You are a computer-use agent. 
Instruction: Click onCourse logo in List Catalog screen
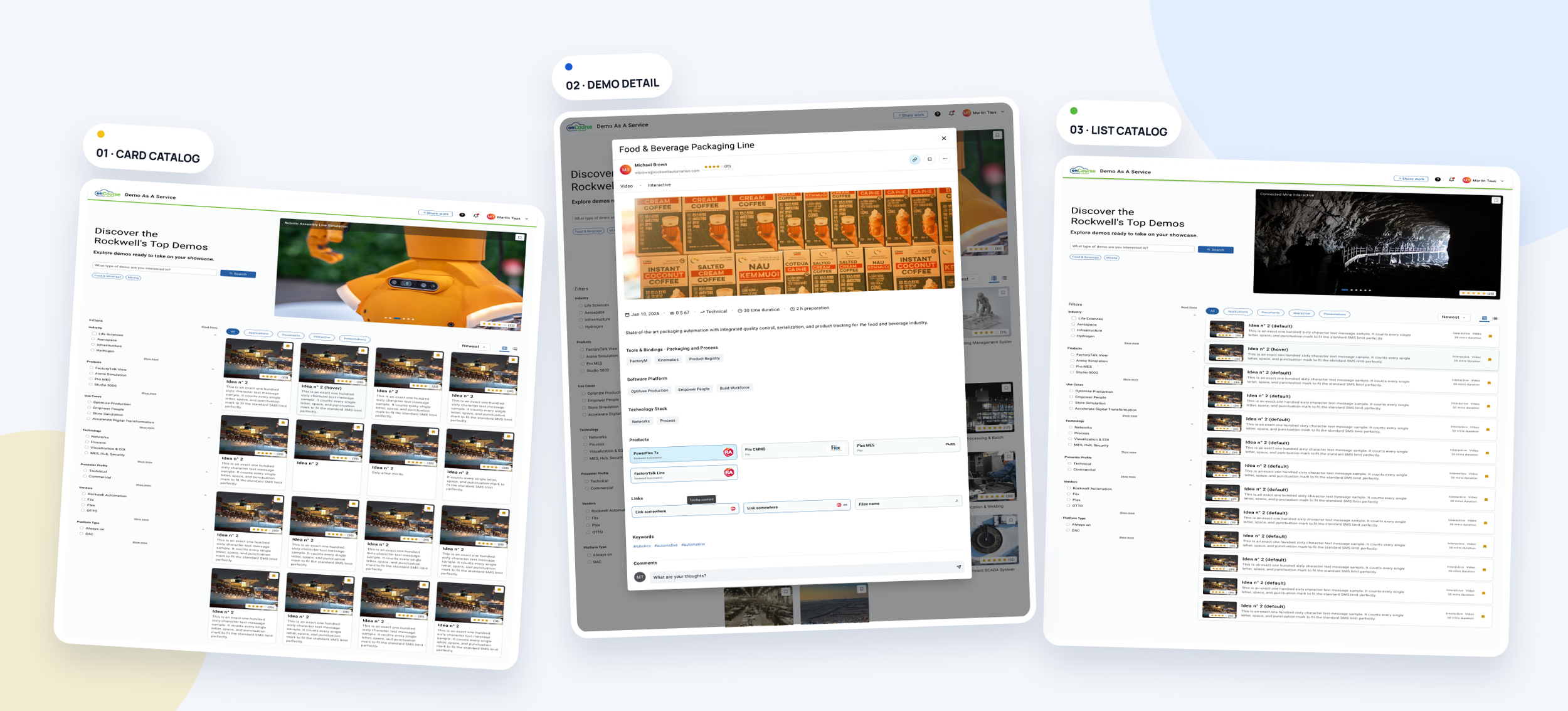coord(1083,170)
